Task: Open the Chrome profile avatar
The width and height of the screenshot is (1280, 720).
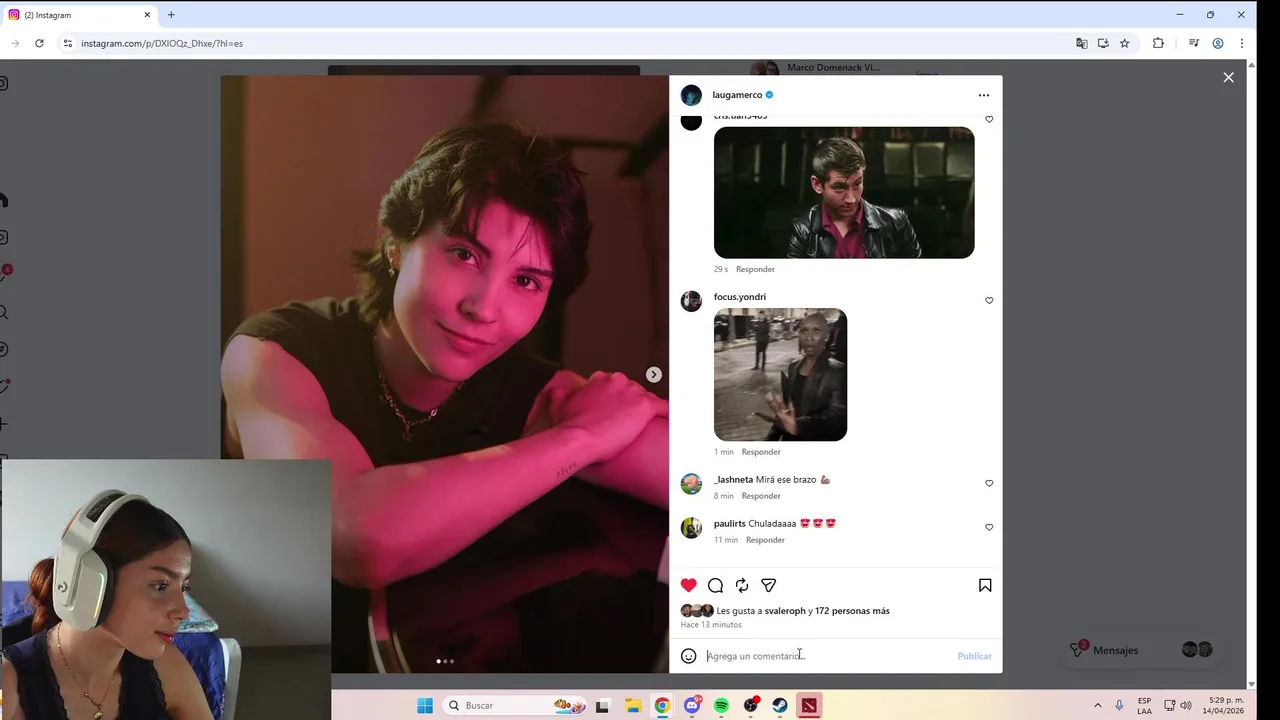Action: pos(1218,43)
